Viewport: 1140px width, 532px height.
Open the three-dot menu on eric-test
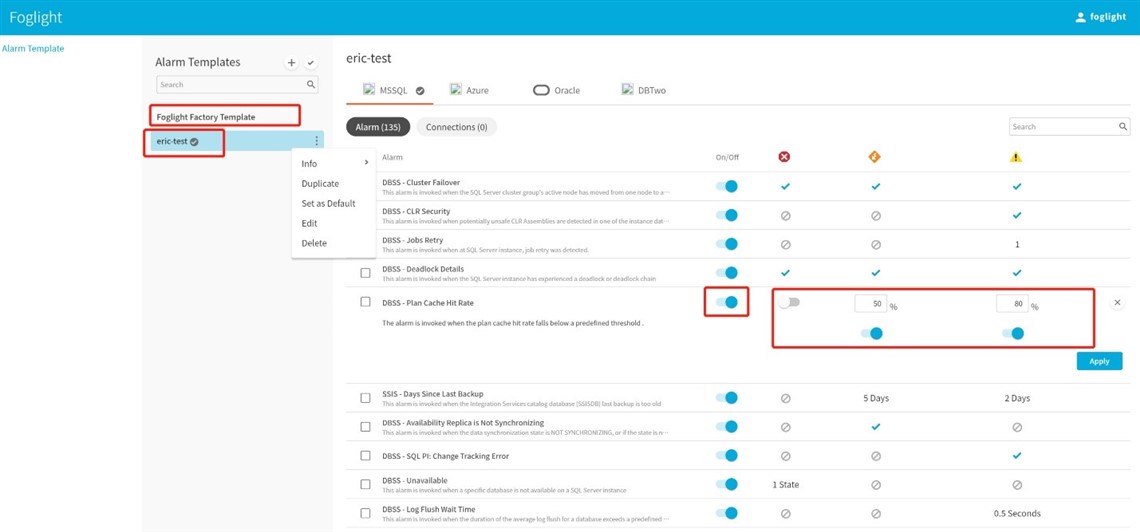click(316, 142)
